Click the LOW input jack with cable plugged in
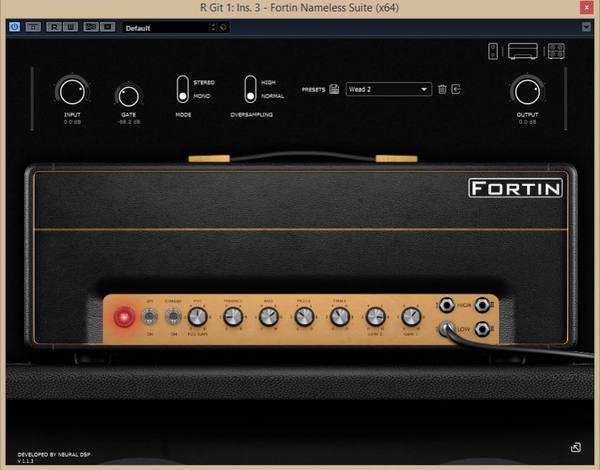The width and height of the screenshot is (600, 470). coord(447,329)
